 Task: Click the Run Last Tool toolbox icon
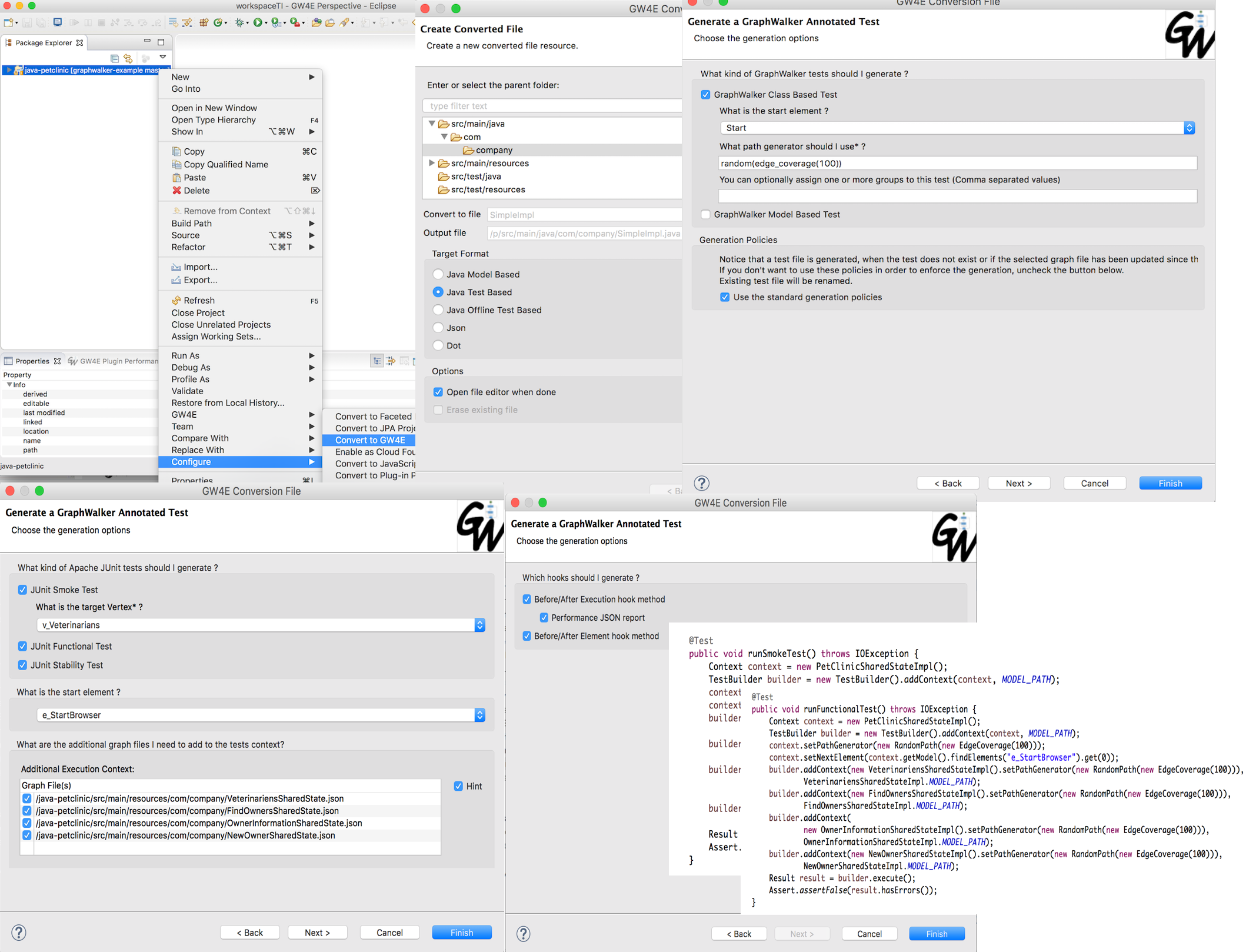[295, 23]
